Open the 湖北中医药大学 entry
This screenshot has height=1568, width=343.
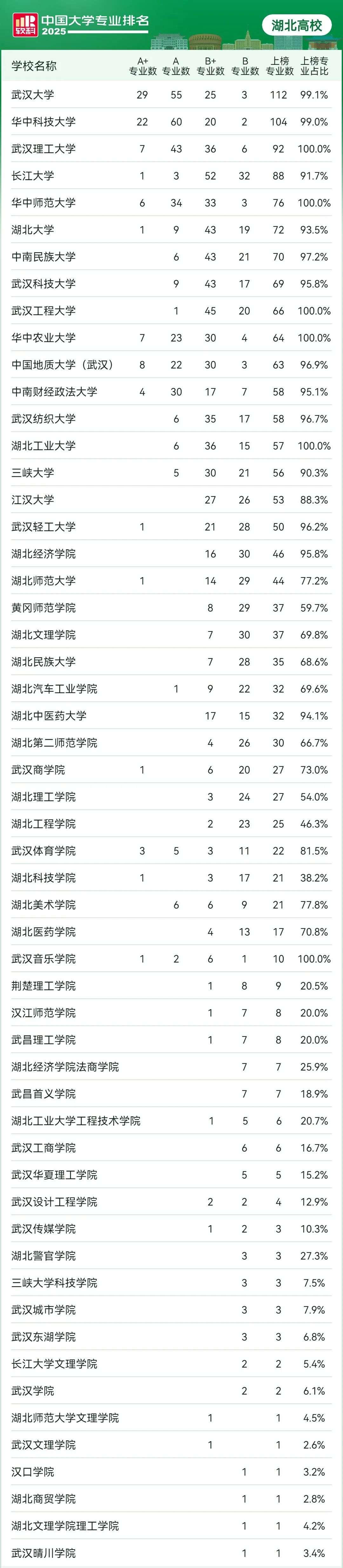click(49, 716)
